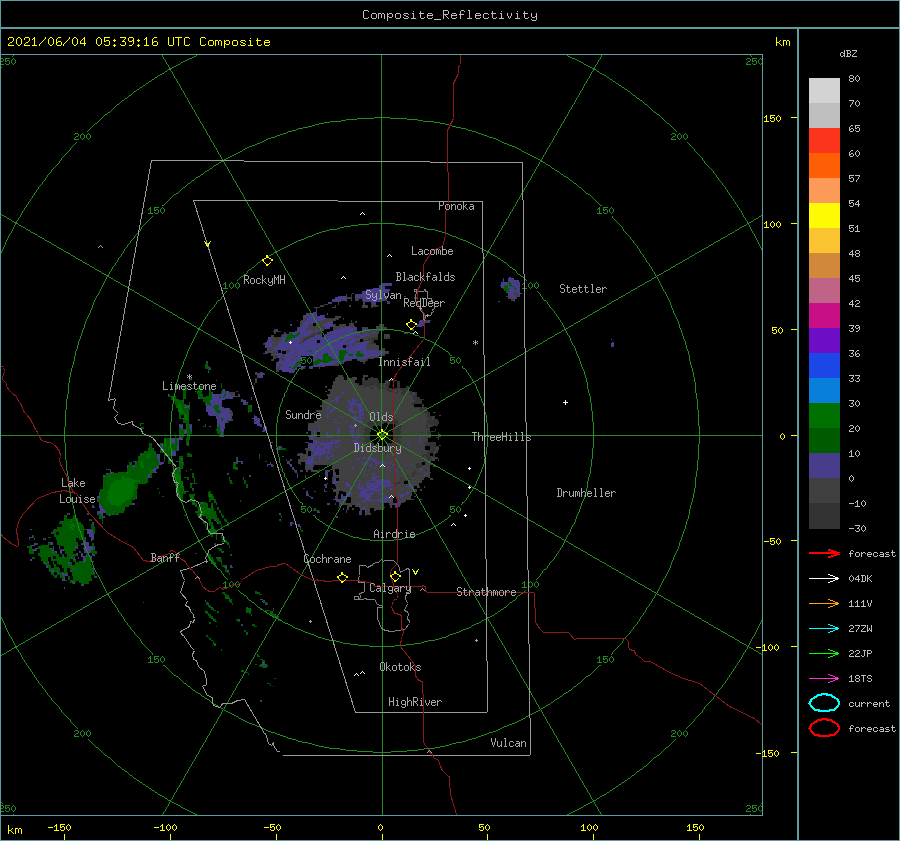
Task: Click the Blackfalds town label
Action: (425, 277)
